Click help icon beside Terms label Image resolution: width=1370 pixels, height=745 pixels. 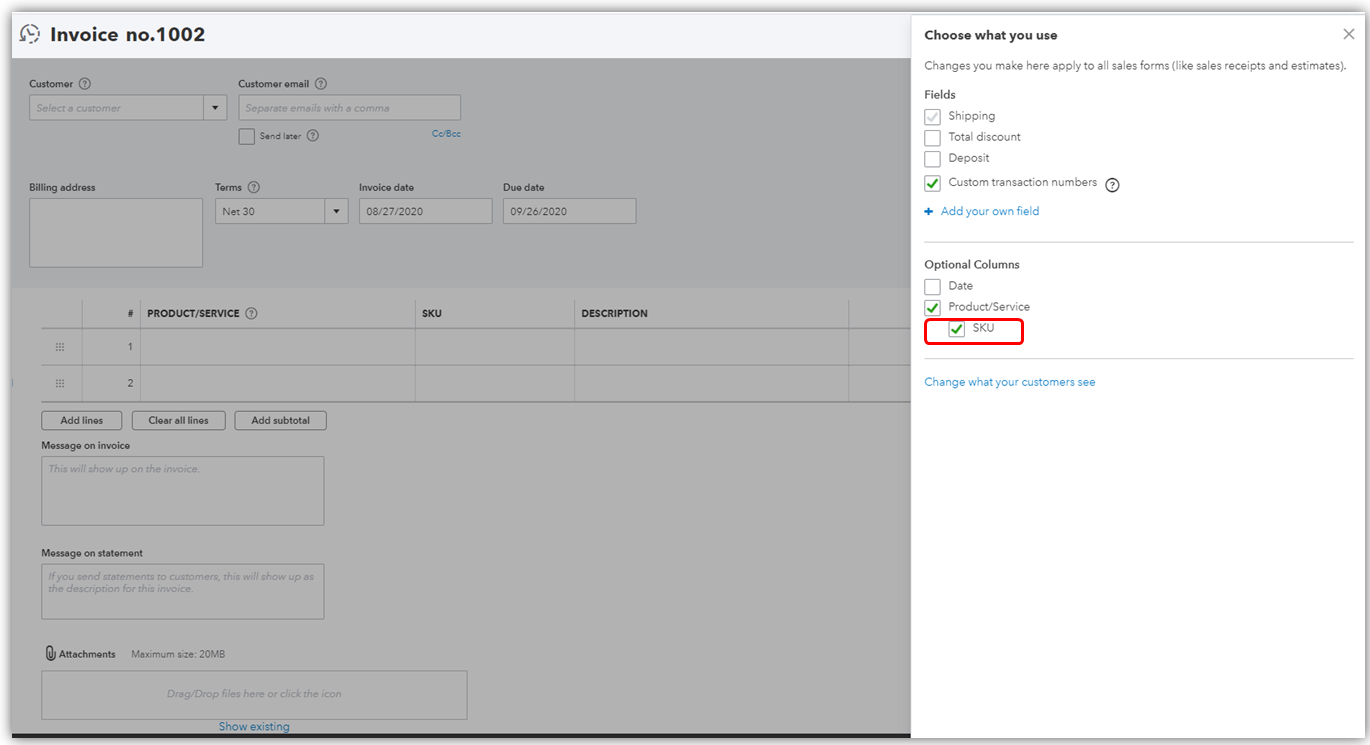point(254,187)
